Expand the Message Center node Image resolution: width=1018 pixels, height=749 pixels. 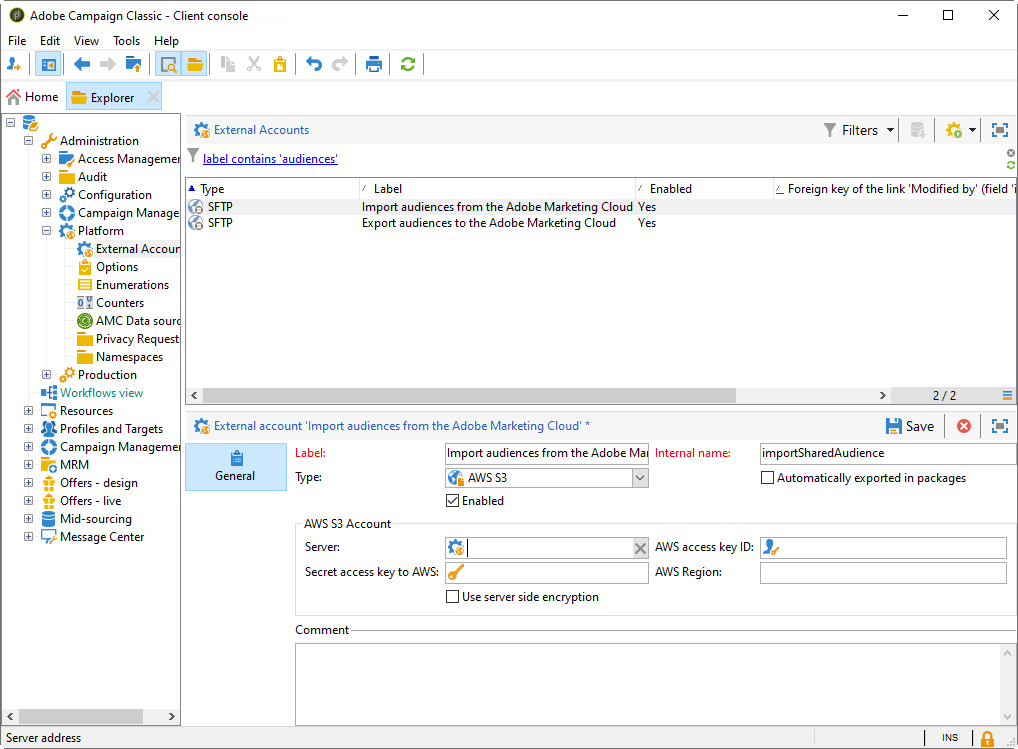click(x=29, y=536)
